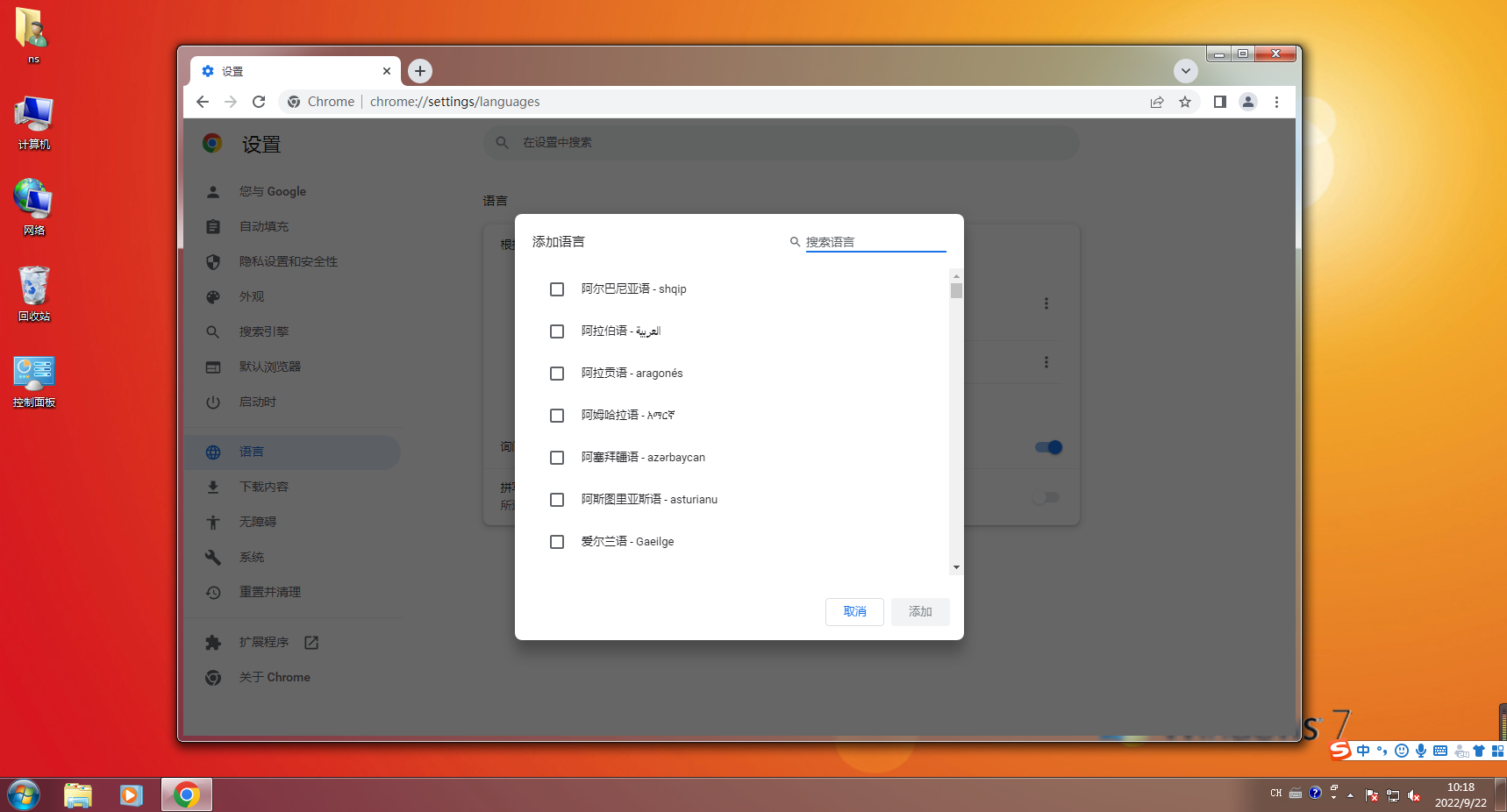Image resolution: width=1507 pixels, height=812 pixels.
Task: Open Chrome's three-dot main menu
Action: 1277,102
